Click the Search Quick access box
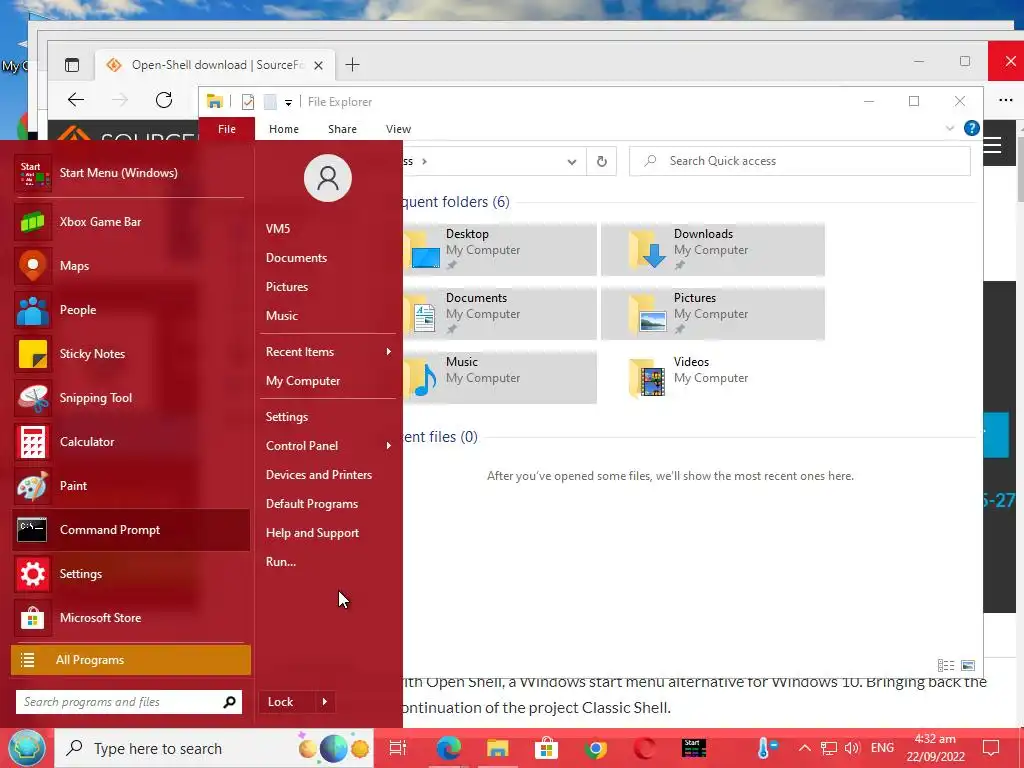Image resolution: width=1024 pixels, height=768 pixels. [x=799, y=161]
